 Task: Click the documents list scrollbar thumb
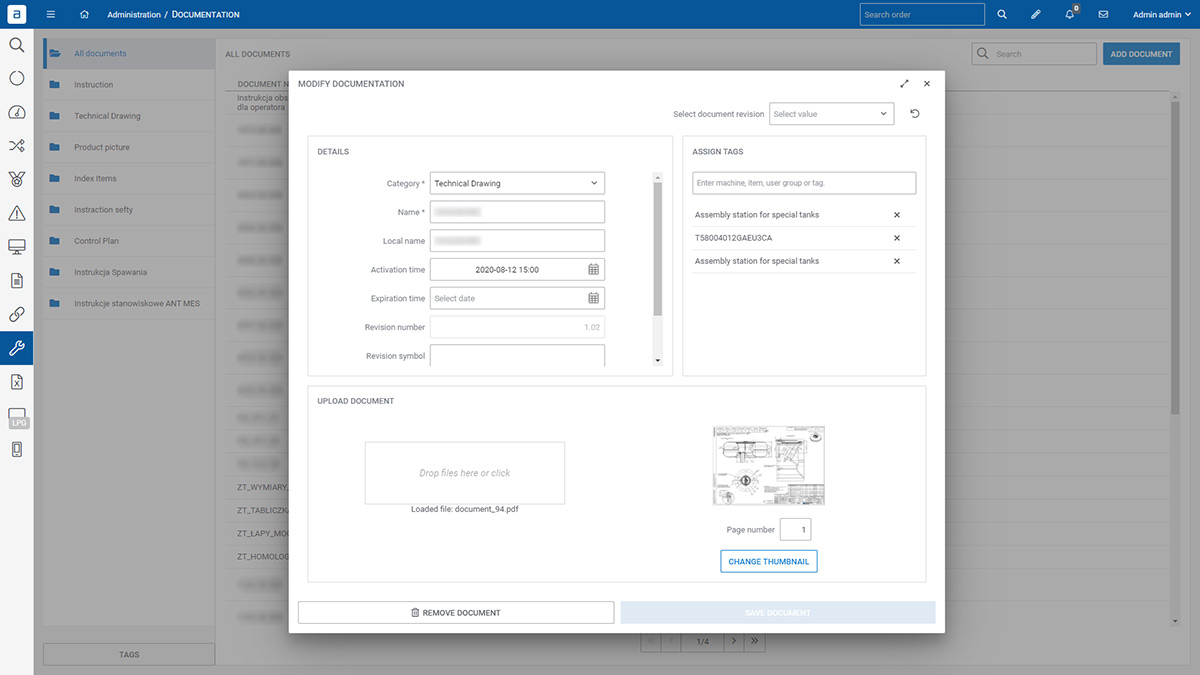tap(1175, 257)
